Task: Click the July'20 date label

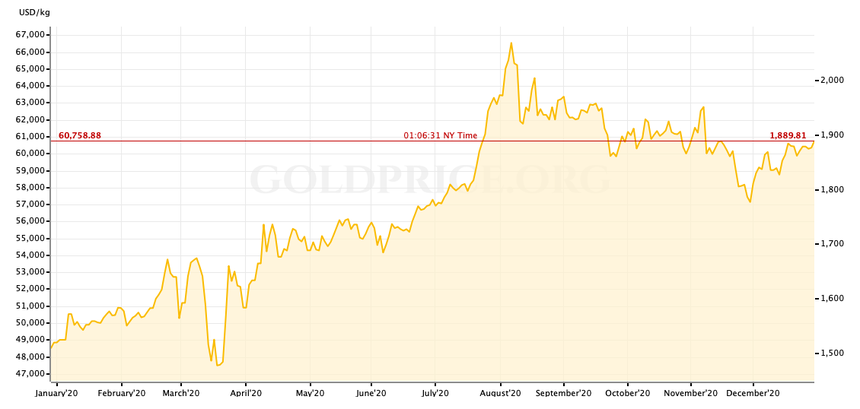Action: coord(436,394)
